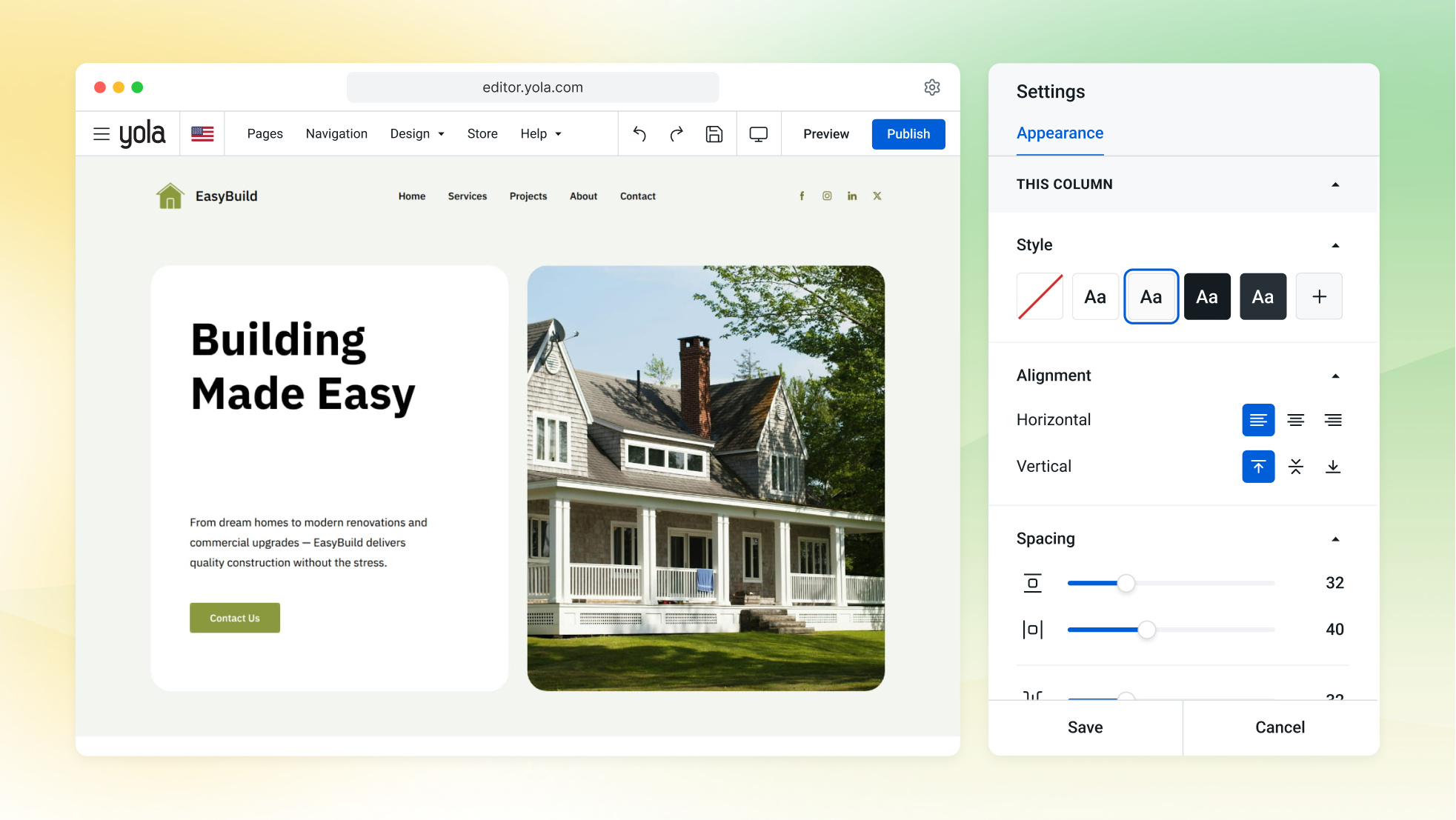Select the no-style red slash swatch
1456x820 pixels.
1040,296
